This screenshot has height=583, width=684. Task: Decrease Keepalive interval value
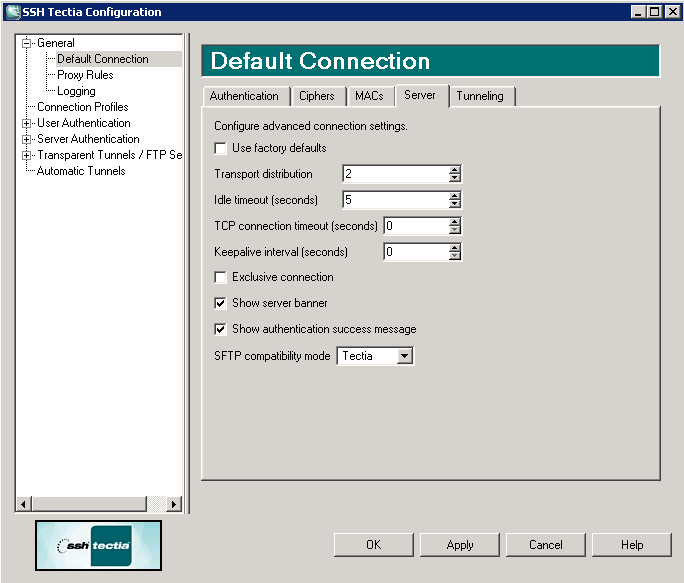tap(455, 256)
